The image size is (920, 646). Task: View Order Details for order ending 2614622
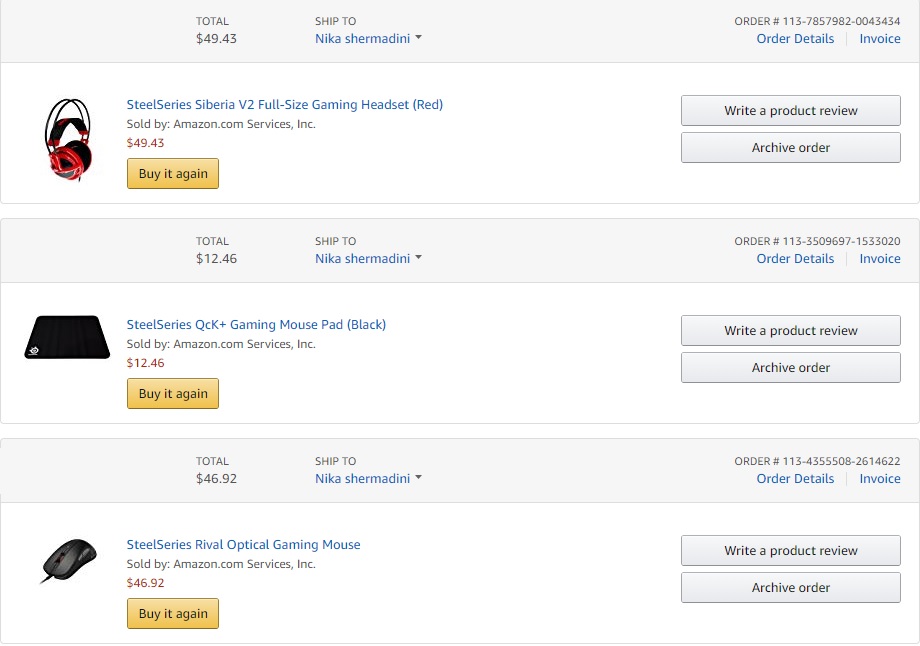coord(795,478)
